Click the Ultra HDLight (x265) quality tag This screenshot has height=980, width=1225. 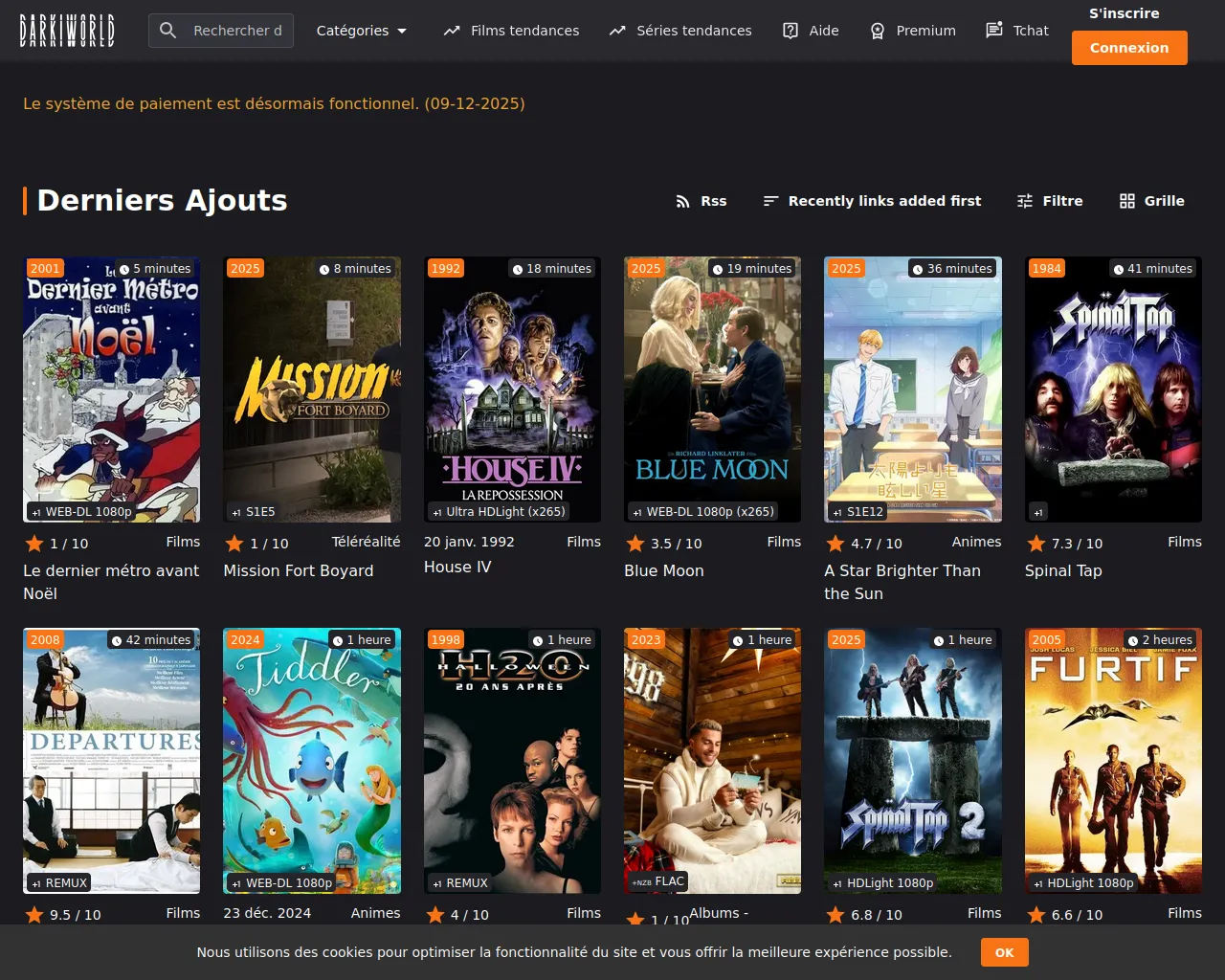(500, 512)
